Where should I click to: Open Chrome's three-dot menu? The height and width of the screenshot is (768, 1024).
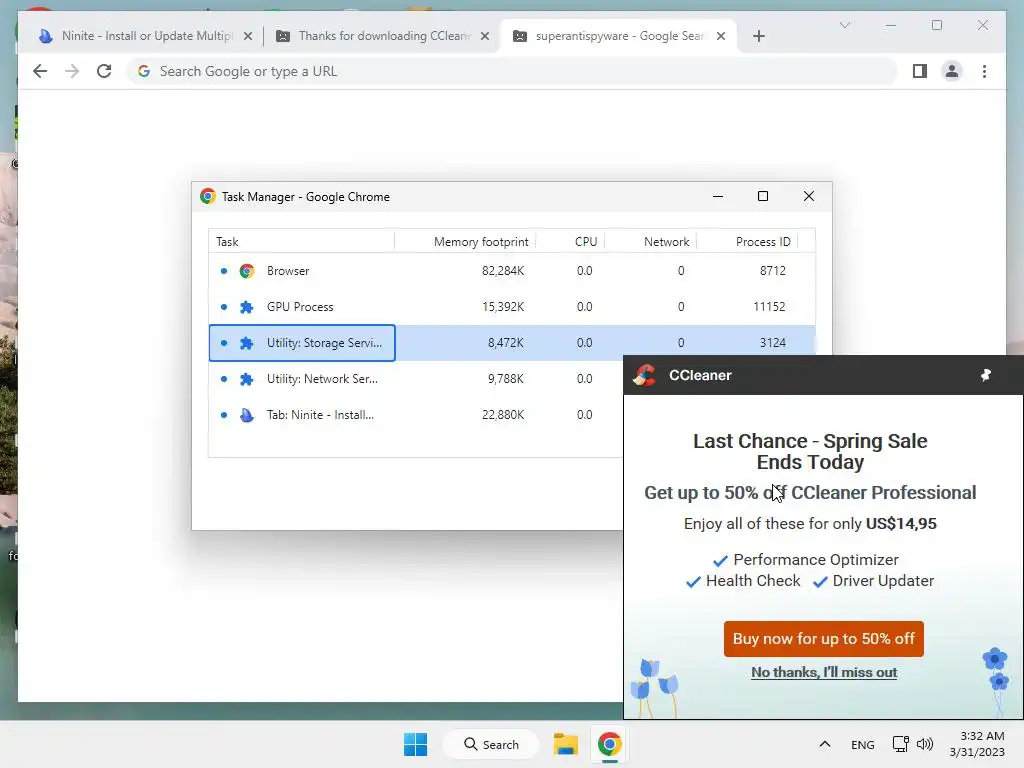984,71
